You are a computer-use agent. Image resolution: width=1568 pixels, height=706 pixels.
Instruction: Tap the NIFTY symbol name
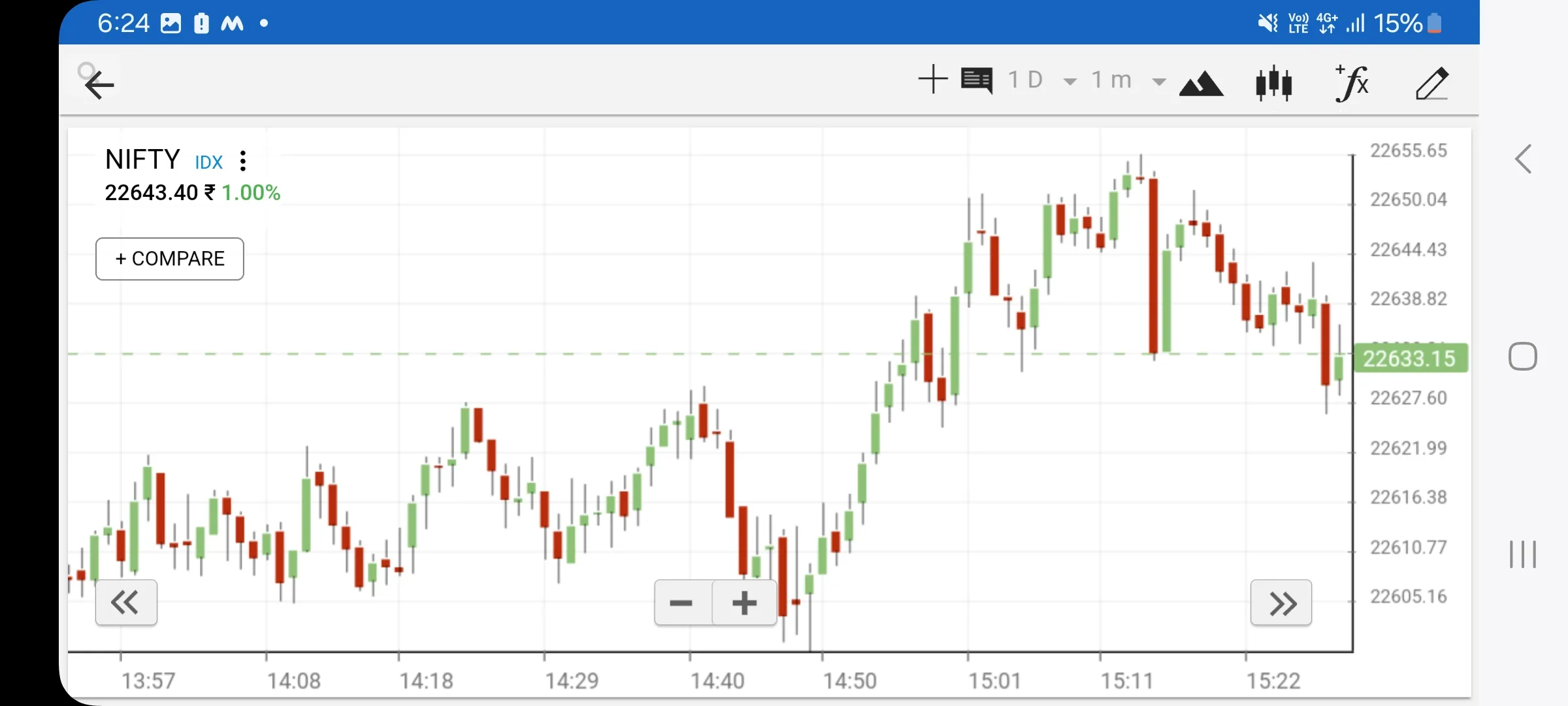click(x=142, y=160)
